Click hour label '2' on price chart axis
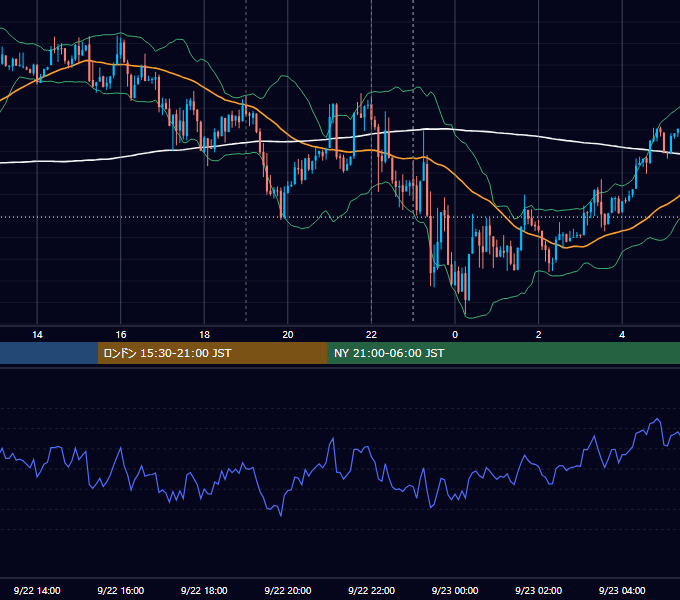This screenshot has height=600, width=680. coord(539,335)
